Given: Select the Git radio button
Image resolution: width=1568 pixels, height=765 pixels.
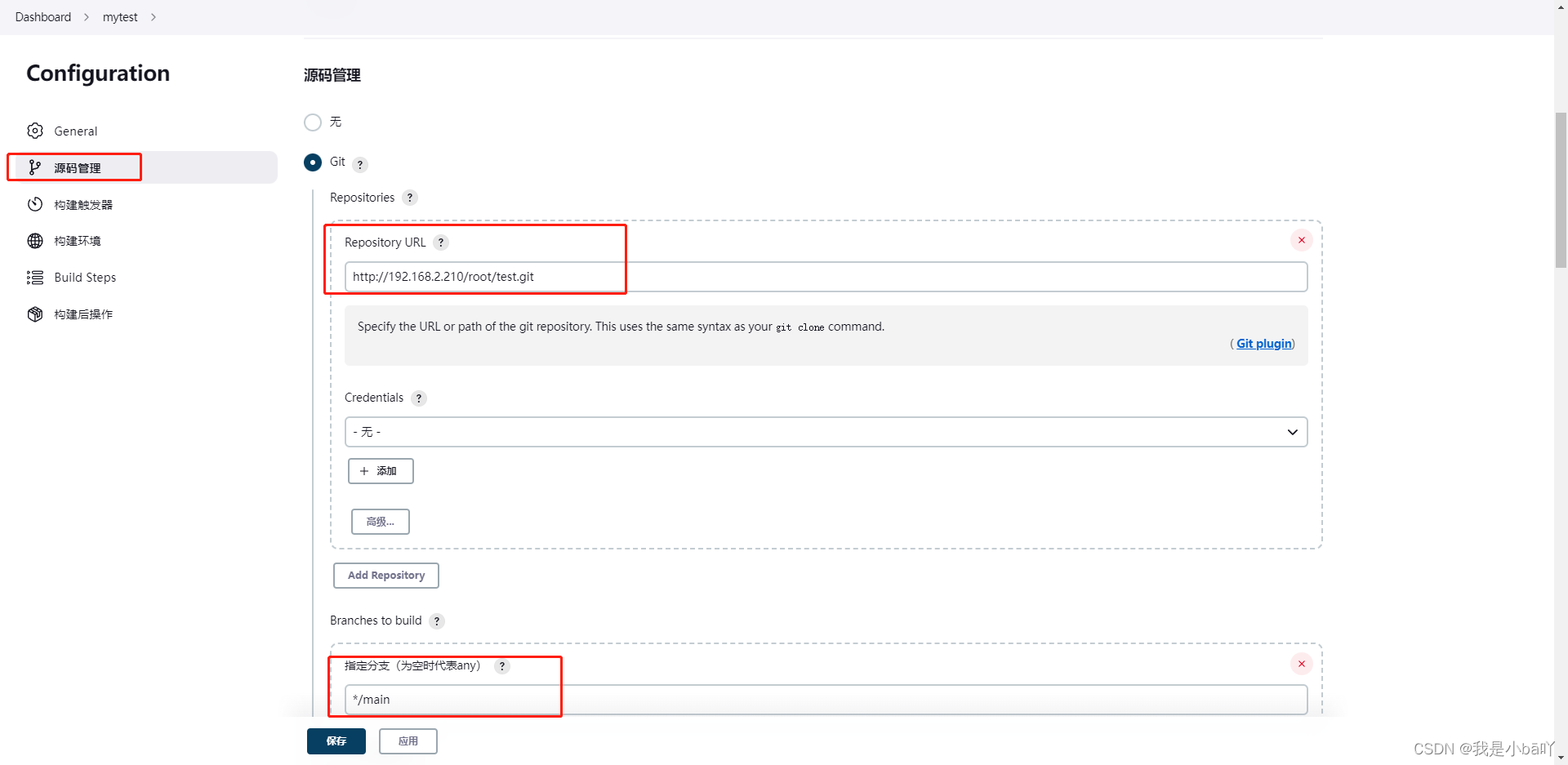Looking at the screenshot, I should [313, 162].
